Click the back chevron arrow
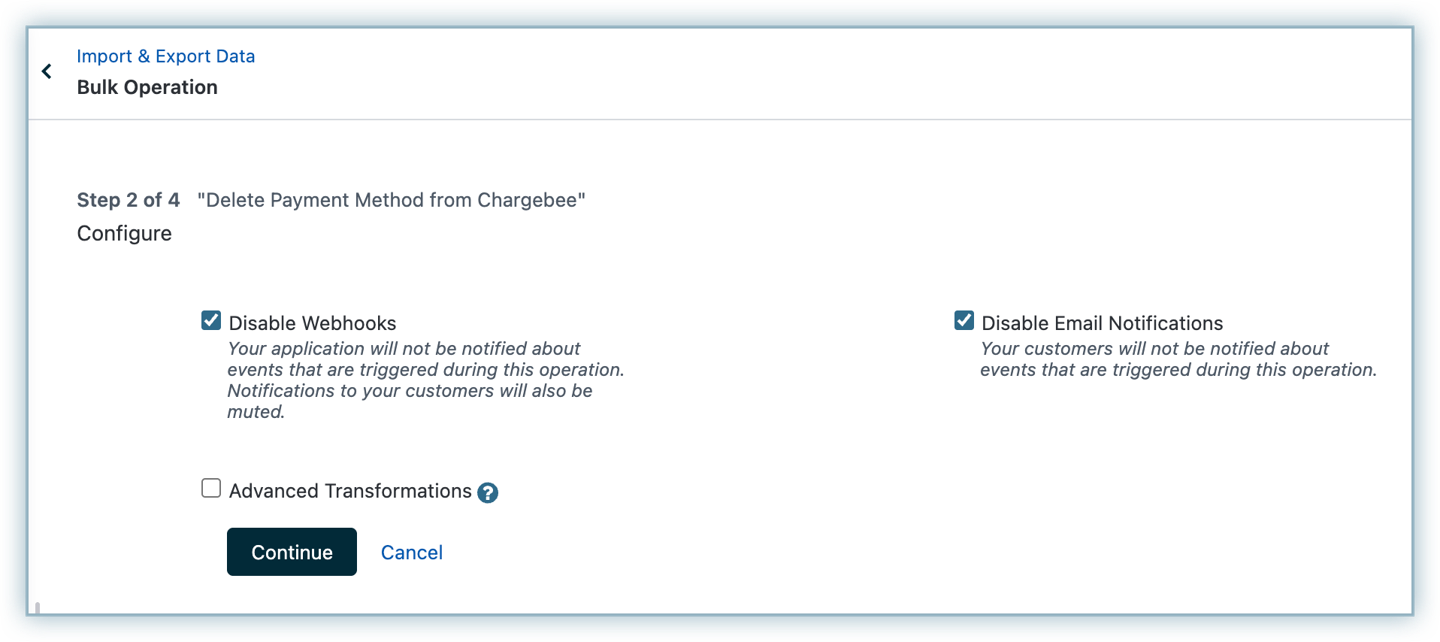This screenshot has height=642, width=1440. pos(46,71)
